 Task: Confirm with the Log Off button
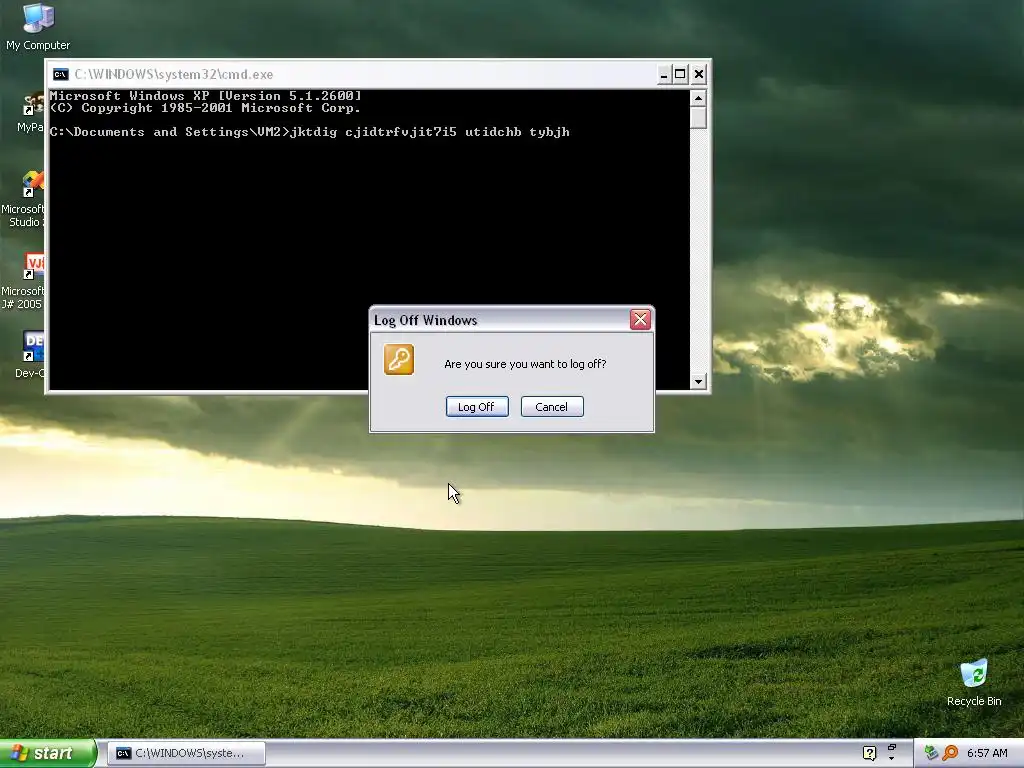pyautogui.click(x=477, y=407)
